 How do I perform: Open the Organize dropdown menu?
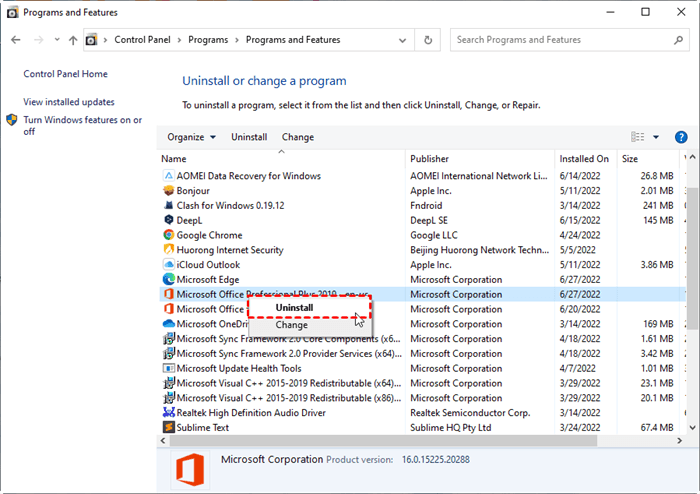click(x=191, y=137)
